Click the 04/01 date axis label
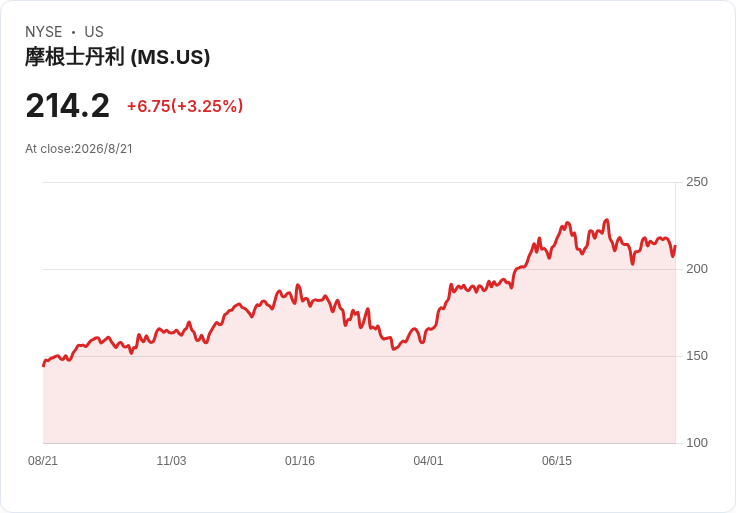The height and width of the screenshot is (513, 736). coord(428,461)
